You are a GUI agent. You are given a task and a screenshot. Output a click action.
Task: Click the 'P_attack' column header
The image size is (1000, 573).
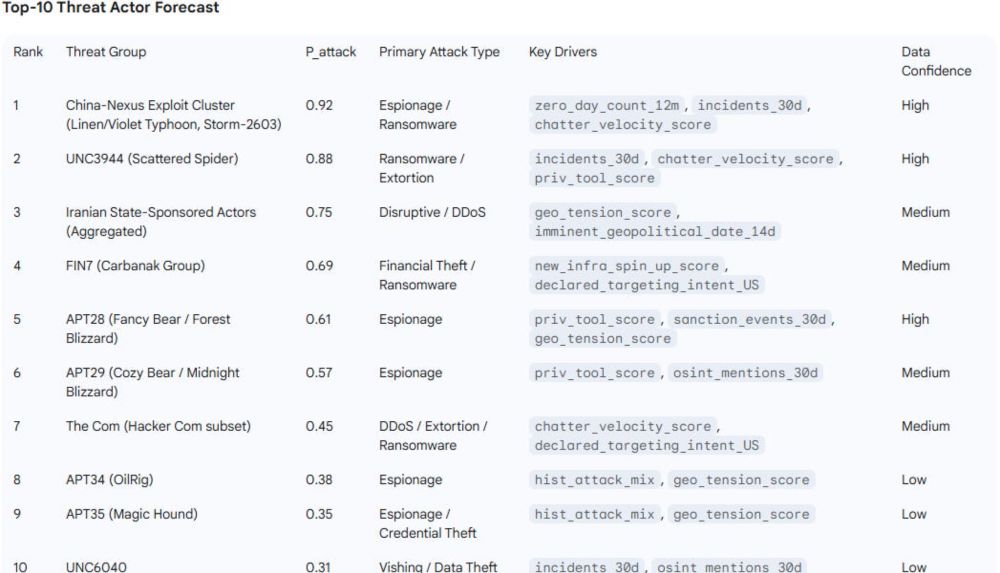(x=330, y=52)
